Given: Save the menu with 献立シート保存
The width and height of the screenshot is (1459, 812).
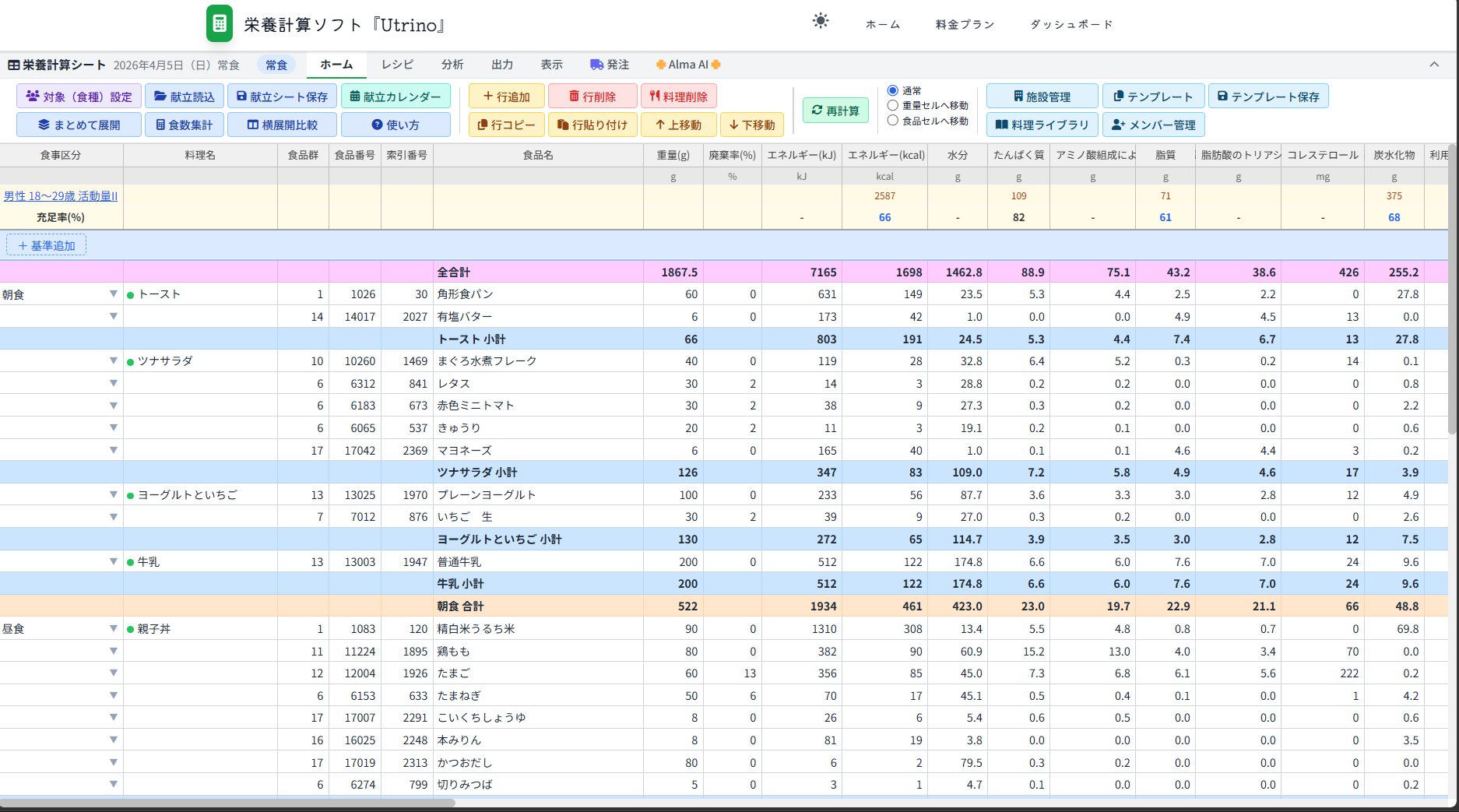Looking at the screenshot, I should pos(283,97).
